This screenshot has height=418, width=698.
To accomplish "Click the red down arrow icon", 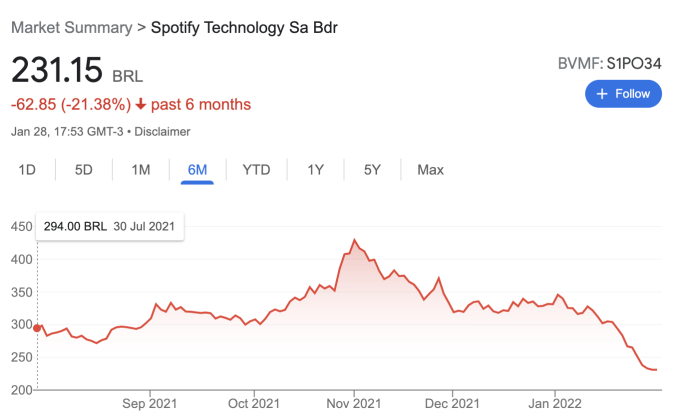I will click(141, 104).
